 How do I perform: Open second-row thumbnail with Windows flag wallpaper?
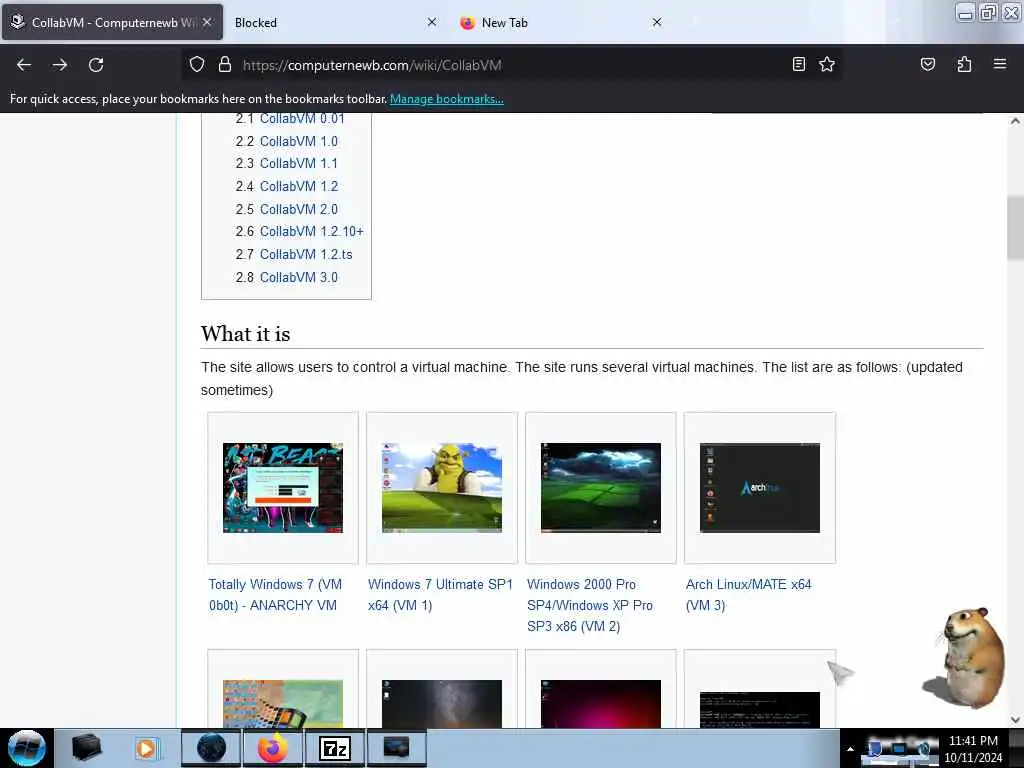pyautogui.click(x=283, y=704)
